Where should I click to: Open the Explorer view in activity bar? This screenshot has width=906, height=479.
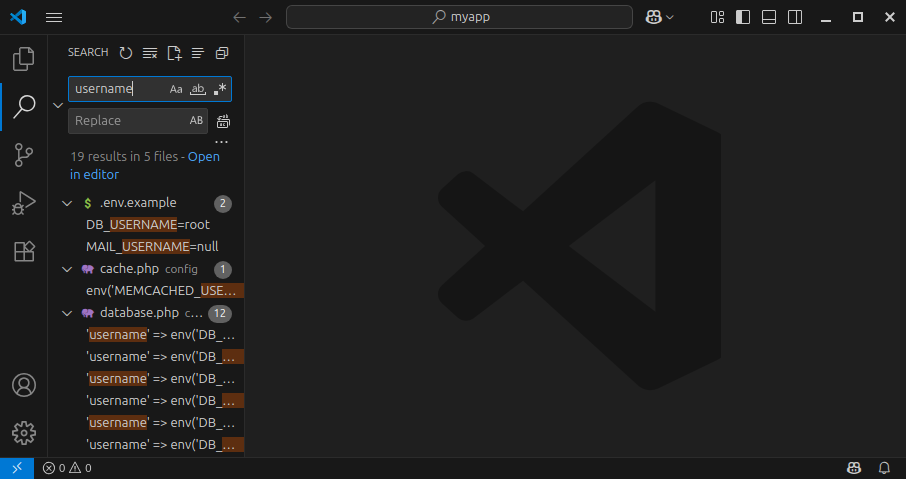[x=24, y=59]
